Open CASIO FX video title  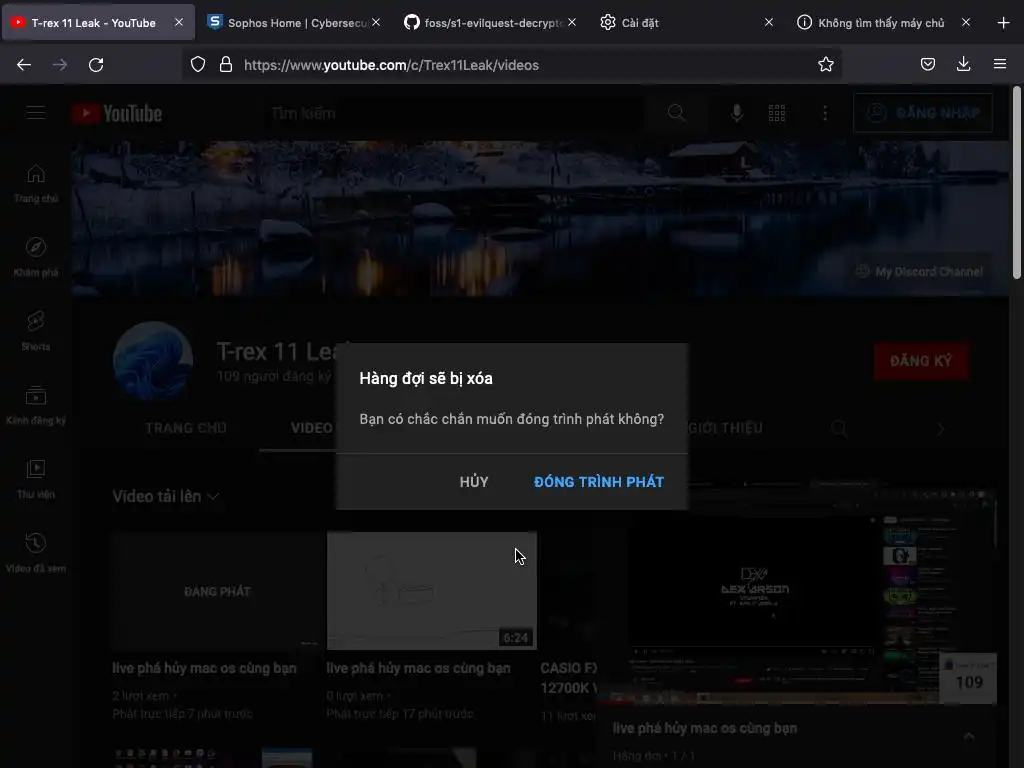[x=569, y=678]
